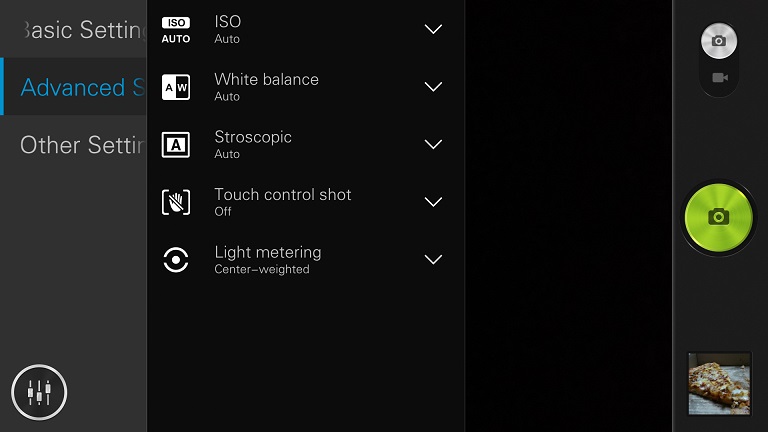Open the Other Settings tab
Screen dimensions: 768x432
point(73,144)
